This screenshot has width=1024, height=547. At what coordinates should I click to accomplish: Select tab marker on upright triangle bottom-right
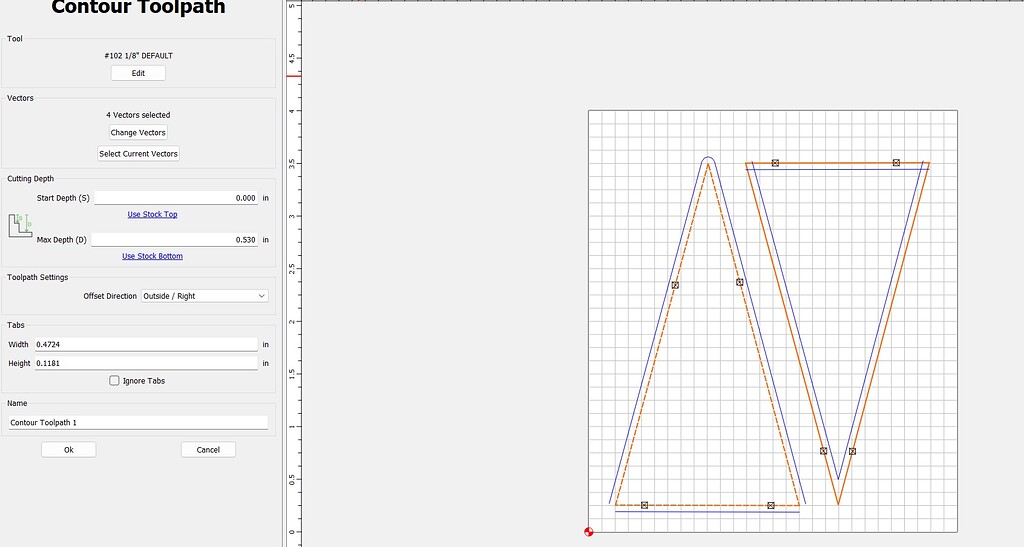click(x=771, y=505)
